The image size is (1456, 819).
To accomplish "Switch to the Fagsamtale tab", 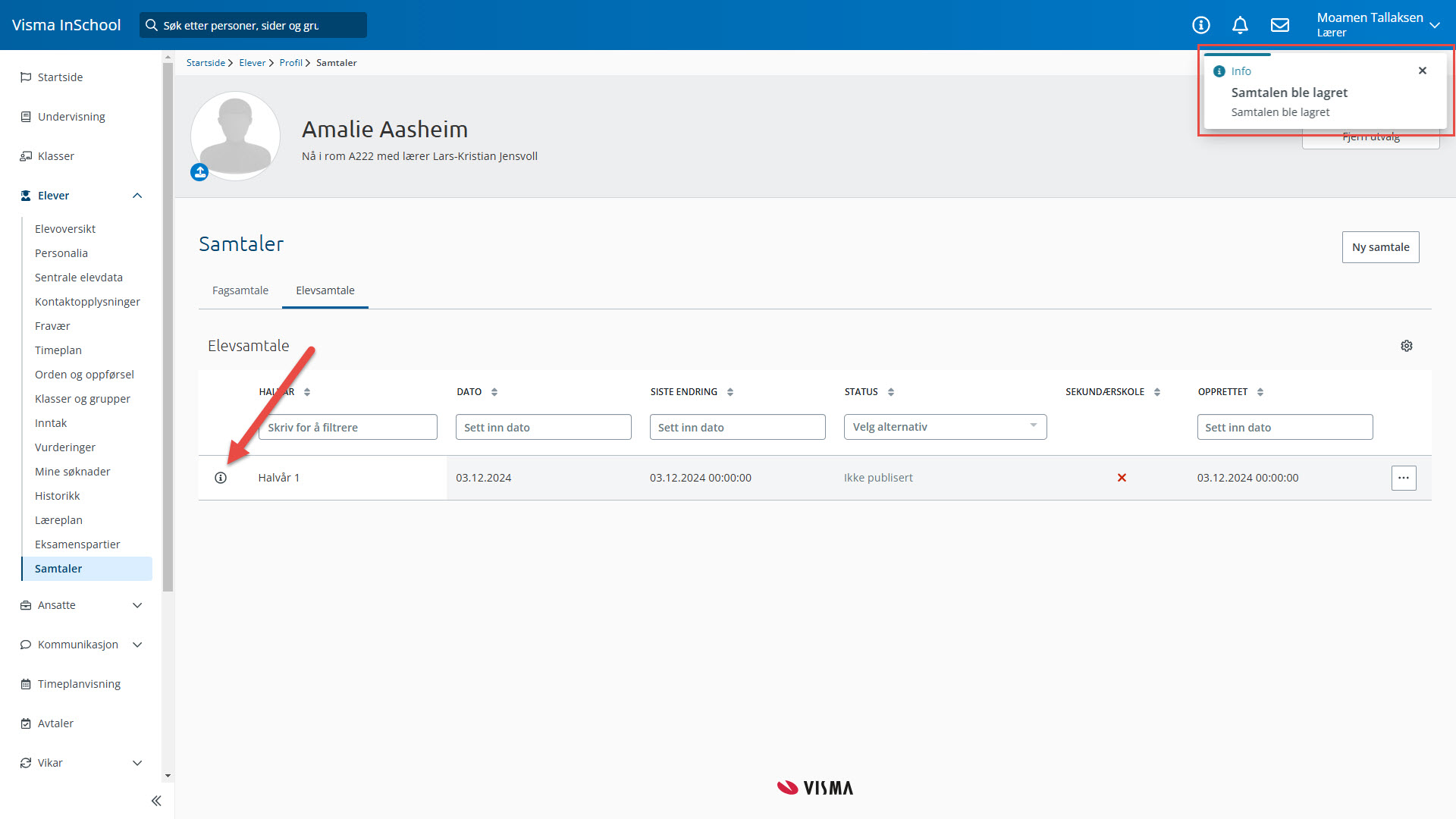I will coord(240,290).
